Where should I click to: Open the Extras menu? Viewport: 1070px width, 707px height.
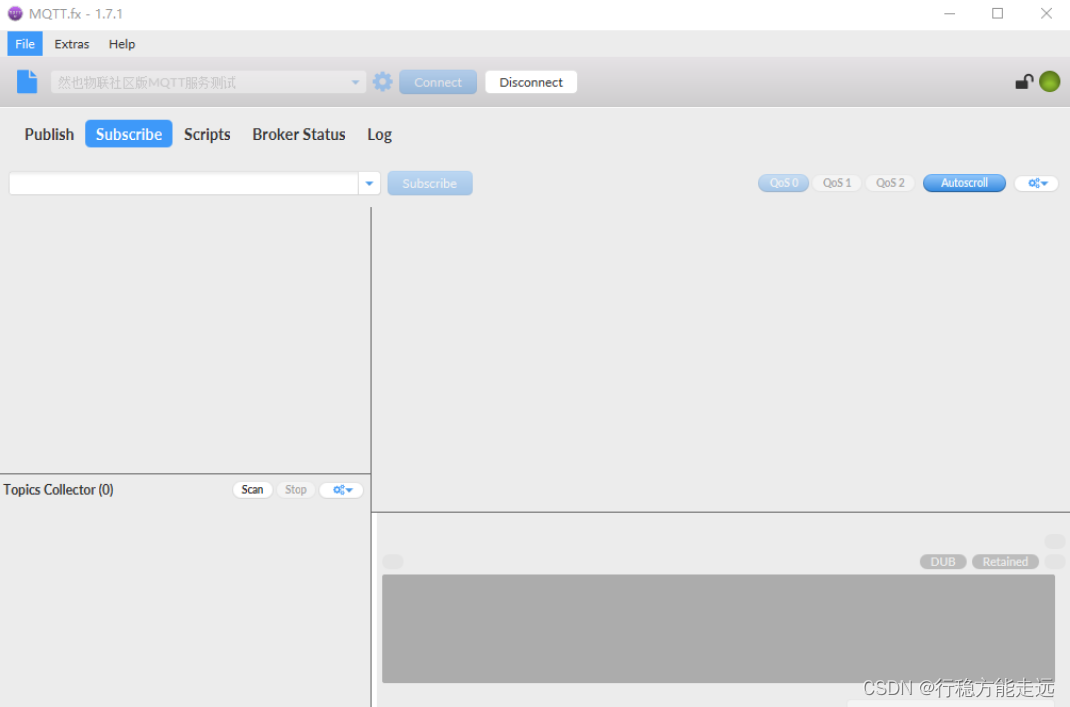click(x=72, y=44)
